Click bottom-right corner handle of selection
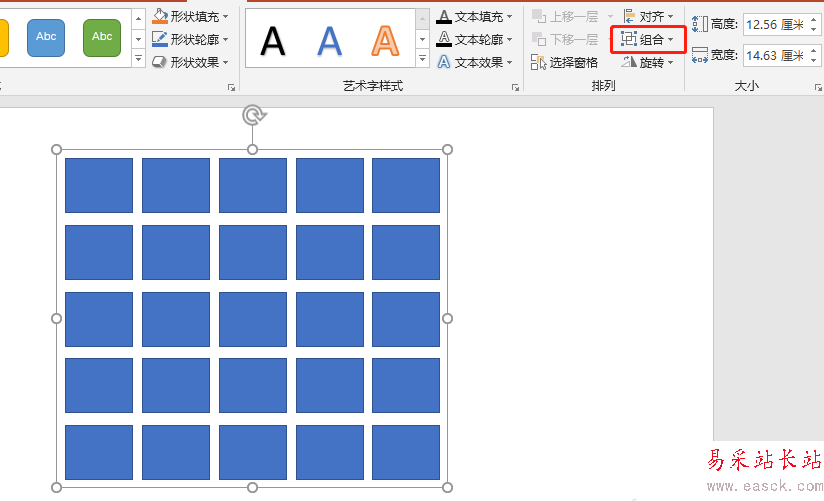824x501 pixels. (448, 488)
